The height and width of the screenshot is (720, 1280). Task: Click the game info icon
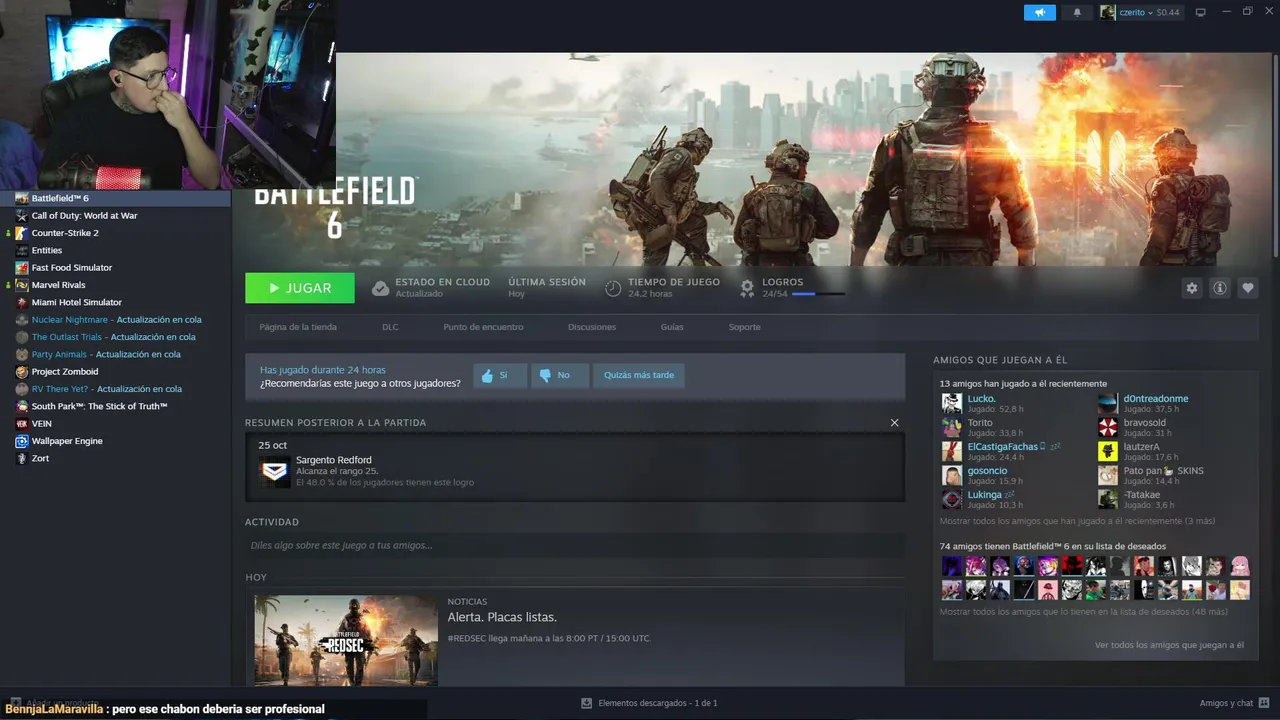click(1220, 288)
